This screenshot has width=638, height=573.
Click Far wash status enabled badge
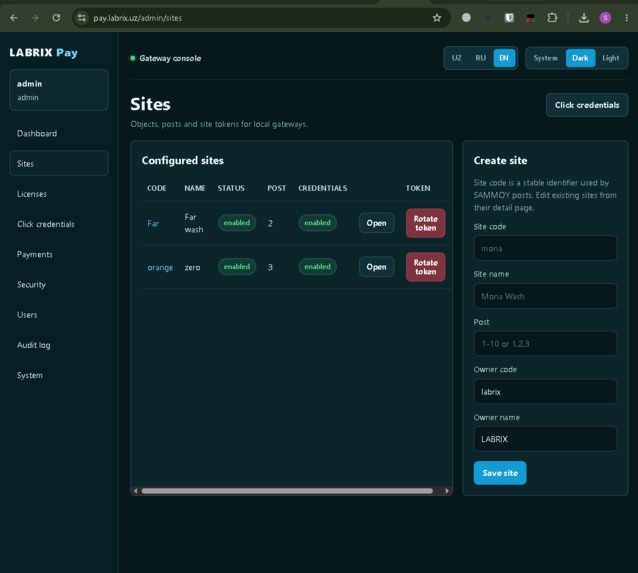click(237, 223)
